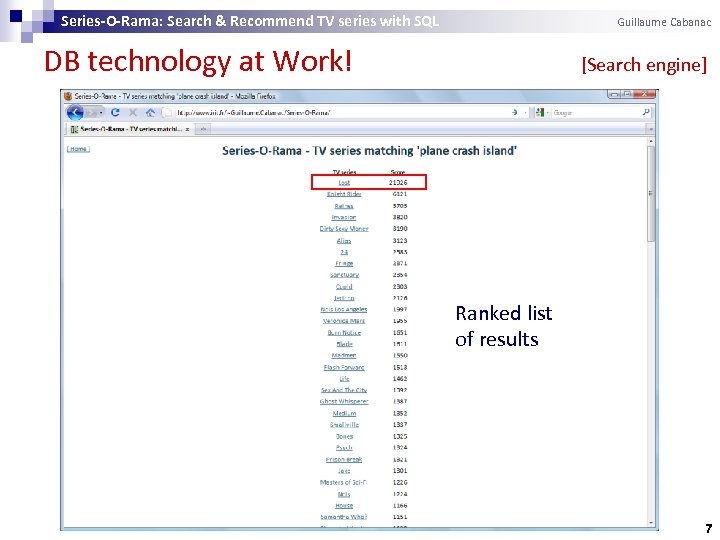Close the Firefox window
Viewport: 720px width, 540px height.
(x=646, y=94)
